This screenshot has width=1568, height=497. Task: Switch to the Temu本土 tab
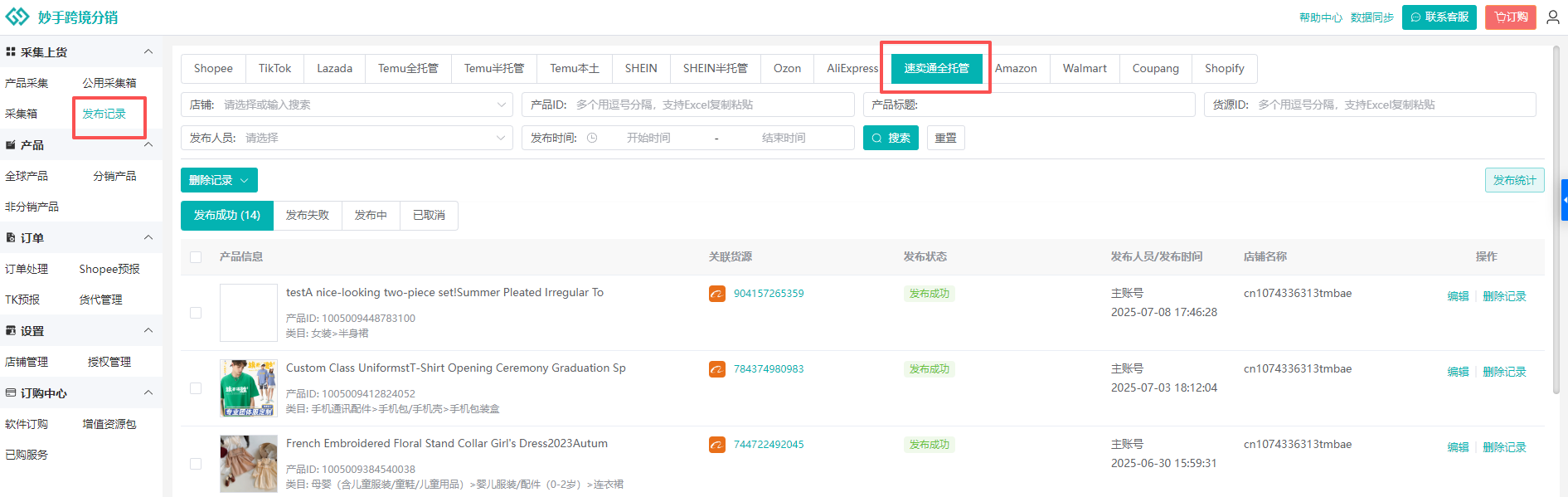pyautogui.click(x=575, y=68)
